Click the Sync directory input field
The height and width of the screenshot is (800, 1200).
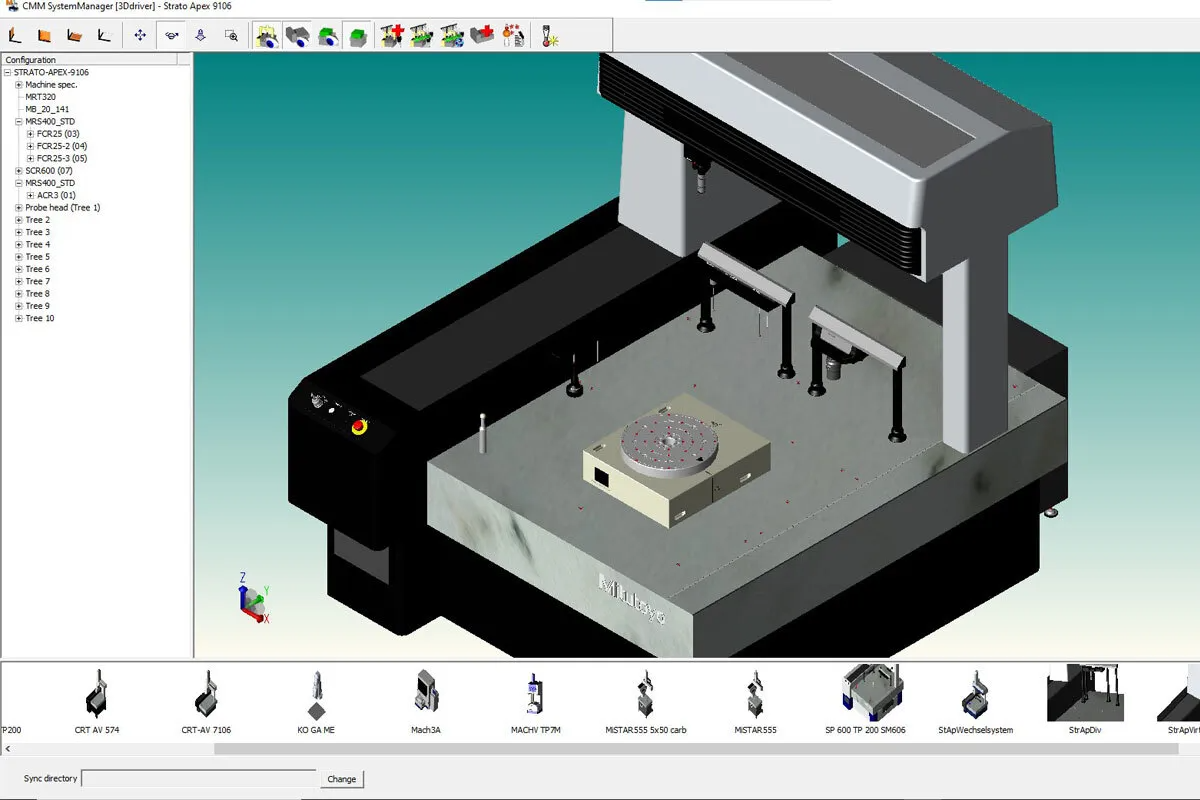coord(200,778)
